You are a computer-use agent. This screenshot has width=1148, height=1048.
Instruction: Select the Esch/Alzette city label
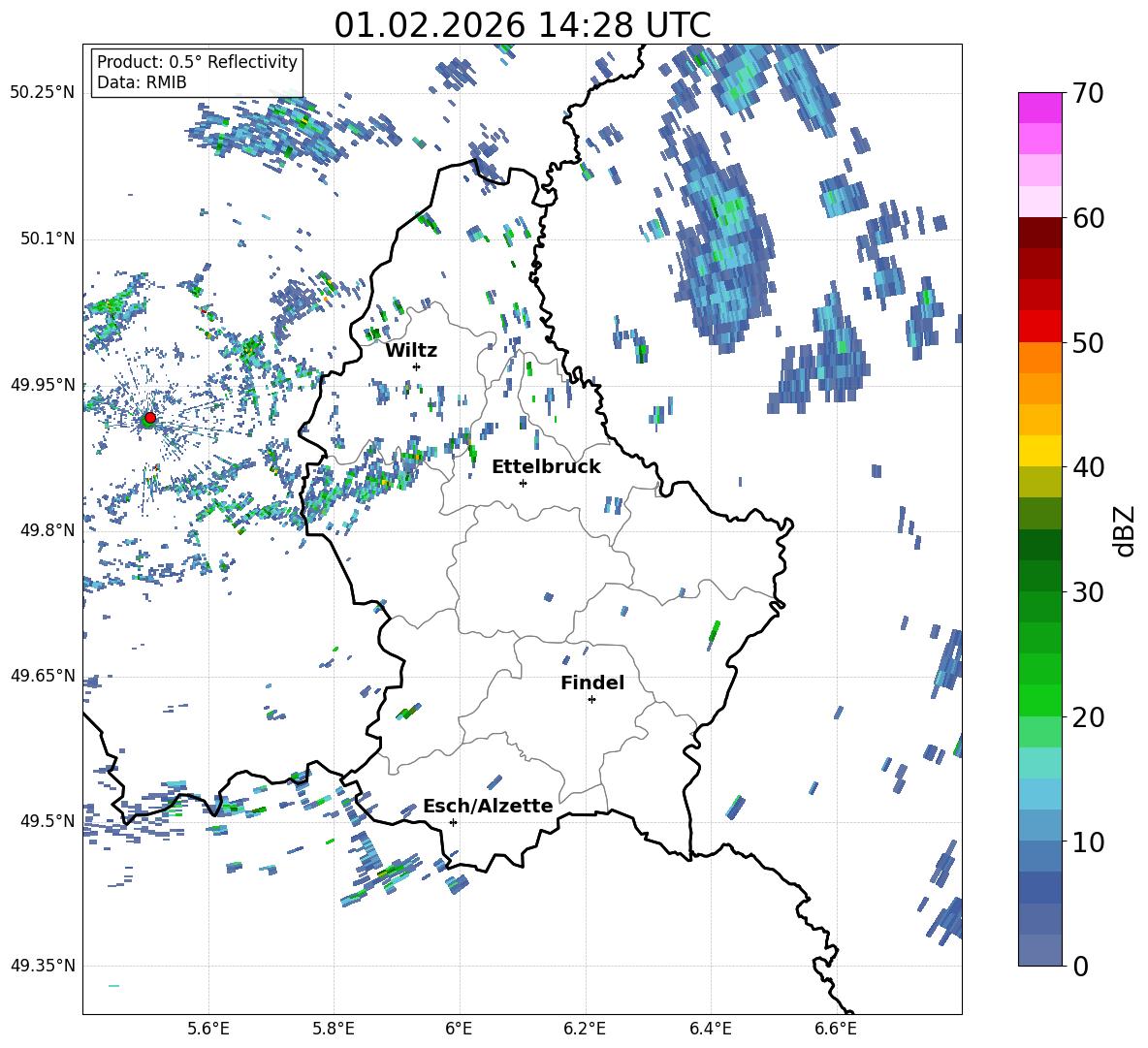[488, 806]
